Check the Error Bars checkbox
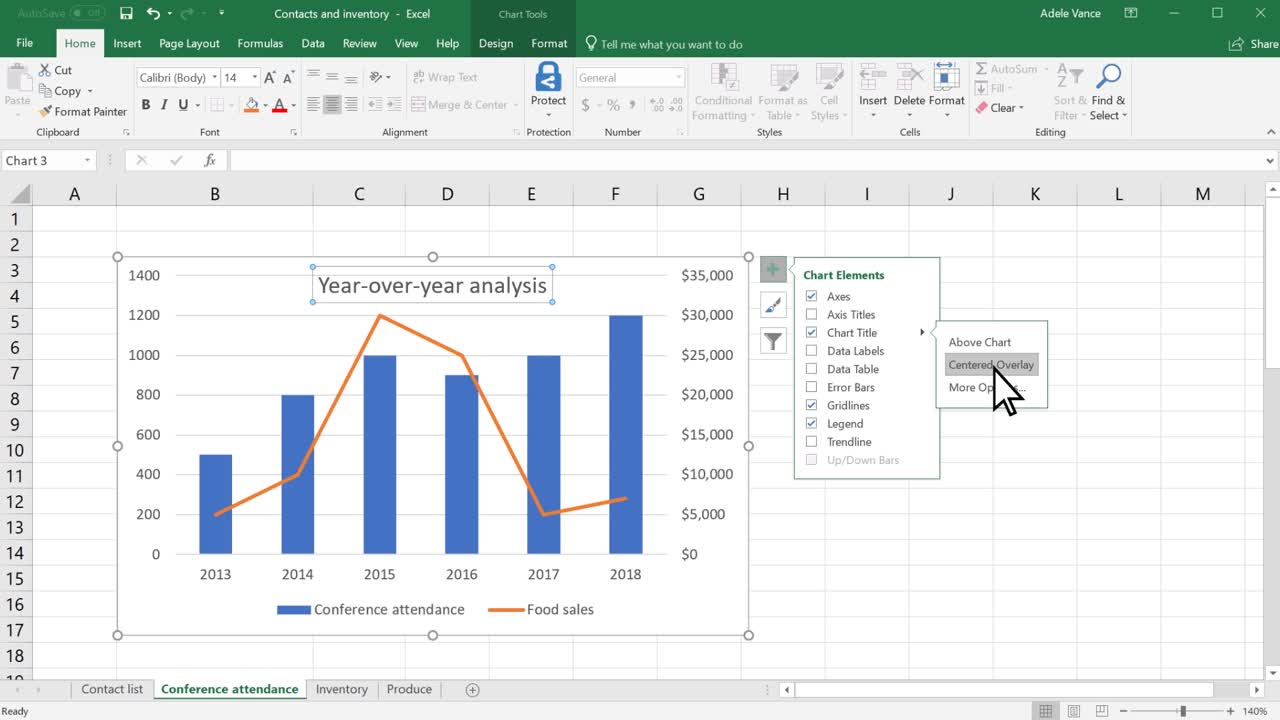This screenshot has height=720, width=1280. tap(811, 387)
